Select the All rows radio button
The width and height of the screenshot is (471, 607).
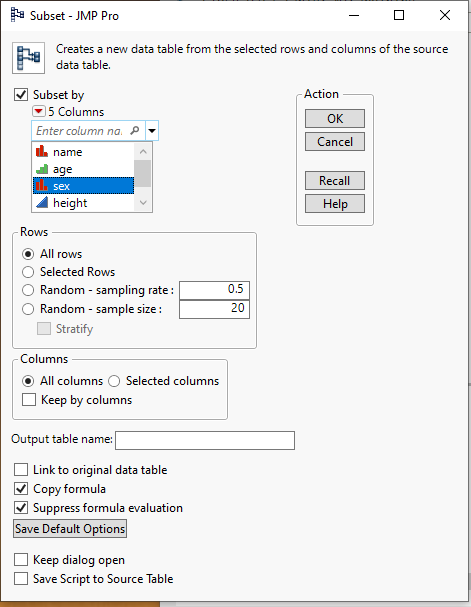click(28, 254)
